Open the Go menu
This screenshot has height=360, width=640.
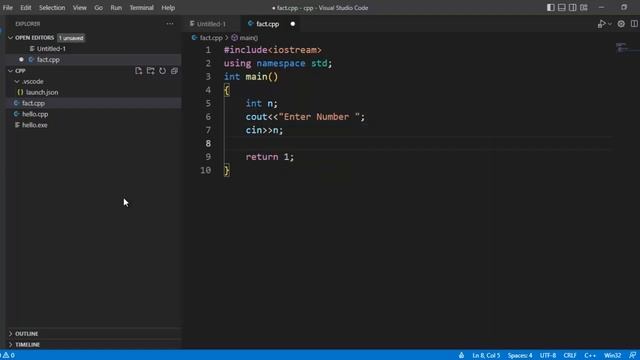(x=98, y=7)
